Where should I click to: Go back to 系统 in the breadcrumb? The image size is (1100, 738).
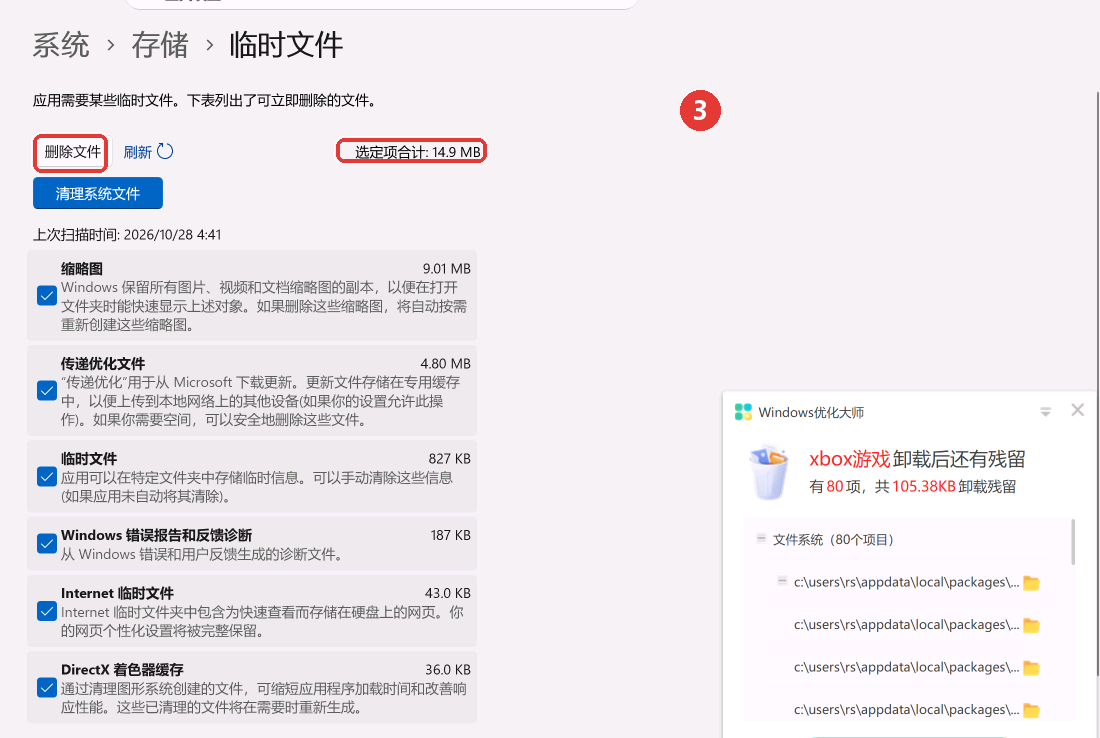pyautogui.click(x=61, y=46)
